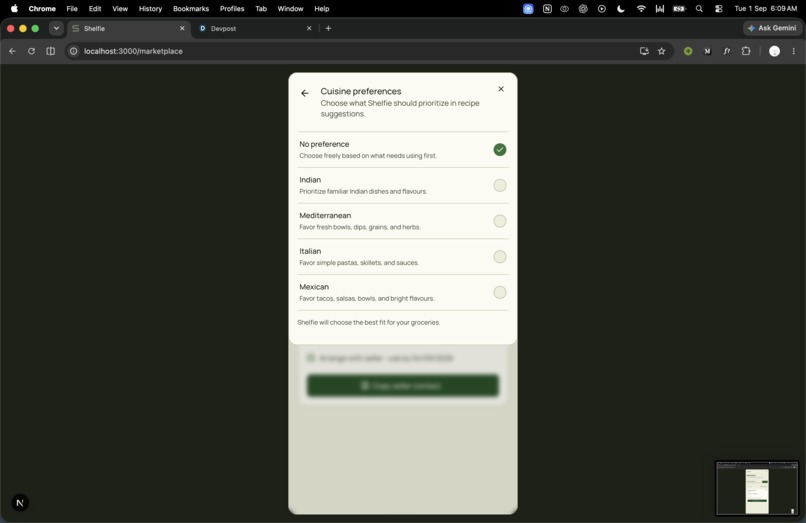Expand the tab search dropdown arrow
The width and height of the screenshot is (806, 523).
pyautogui.click(x=57, y=28)
